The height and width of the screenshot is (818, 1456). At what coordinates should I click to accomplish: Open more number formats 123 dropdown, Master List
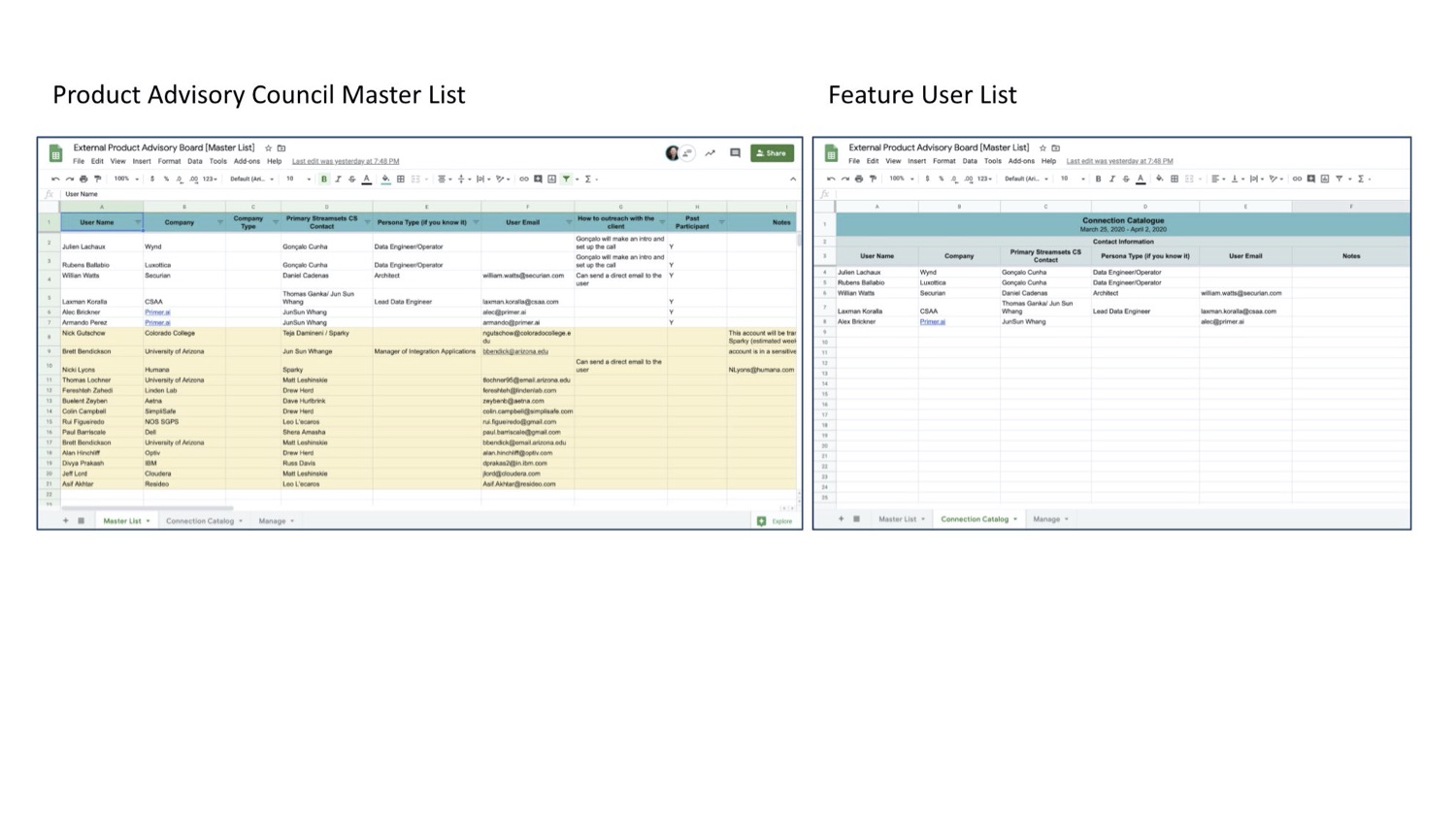[210, 179]
